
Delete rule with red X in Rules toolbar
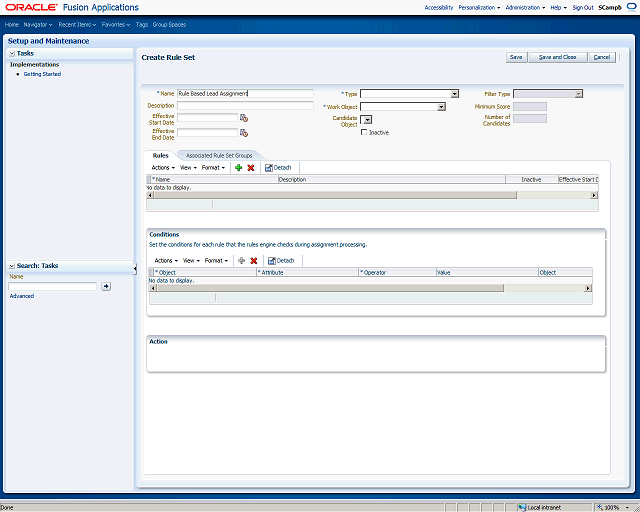click(x=251, y=167)
